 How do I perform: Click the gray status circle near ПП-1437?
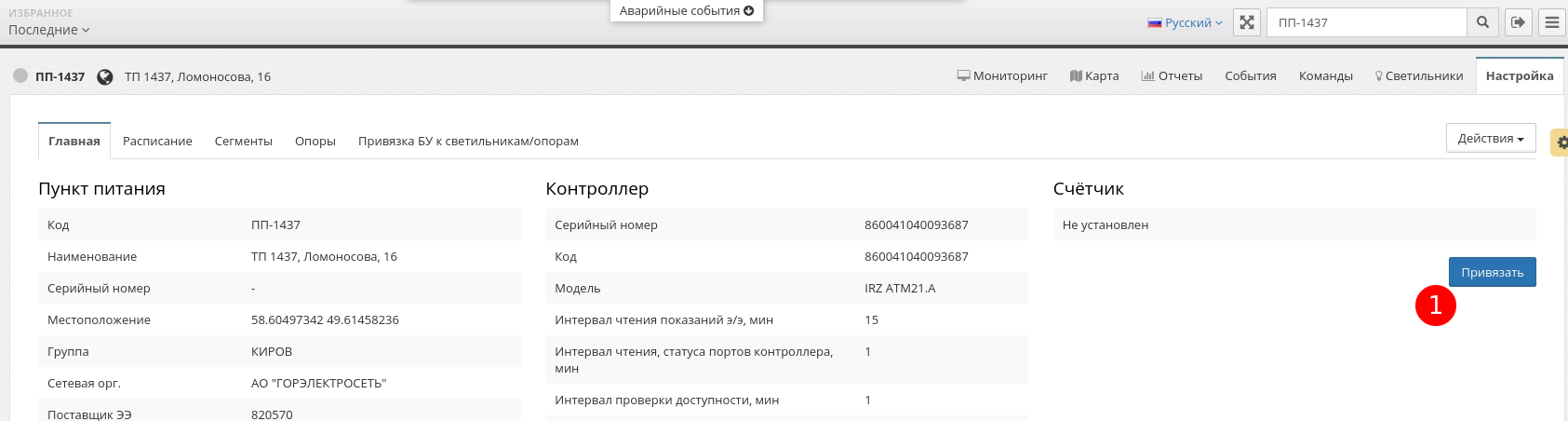(20, 76)
